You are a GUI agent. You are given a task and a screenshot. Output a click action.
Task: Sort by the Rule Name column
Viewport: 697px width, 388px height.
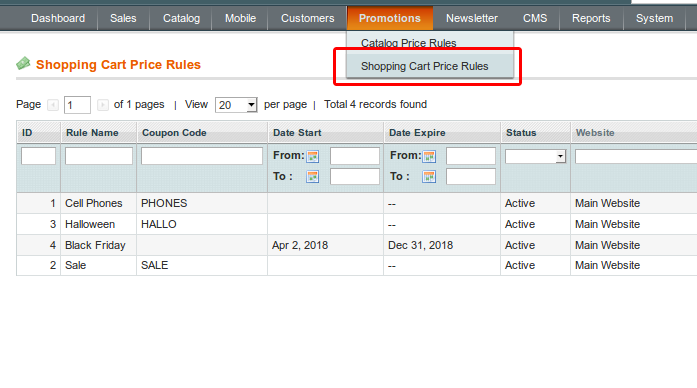92,133
